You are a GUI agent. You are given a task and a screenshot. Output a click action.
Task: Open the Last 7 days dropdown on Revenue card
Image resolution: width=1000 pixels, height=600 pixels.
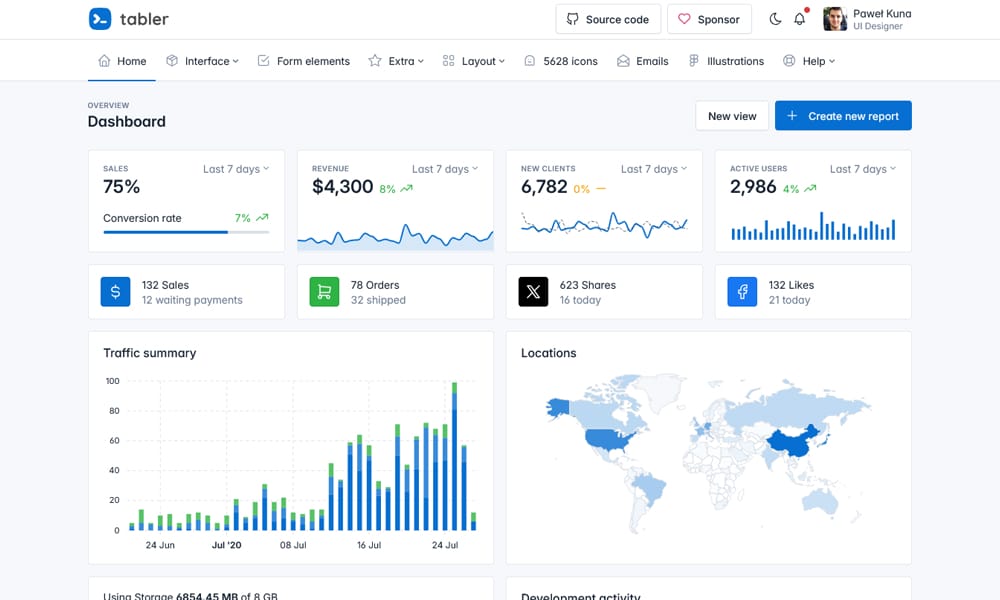click(444, 169)
